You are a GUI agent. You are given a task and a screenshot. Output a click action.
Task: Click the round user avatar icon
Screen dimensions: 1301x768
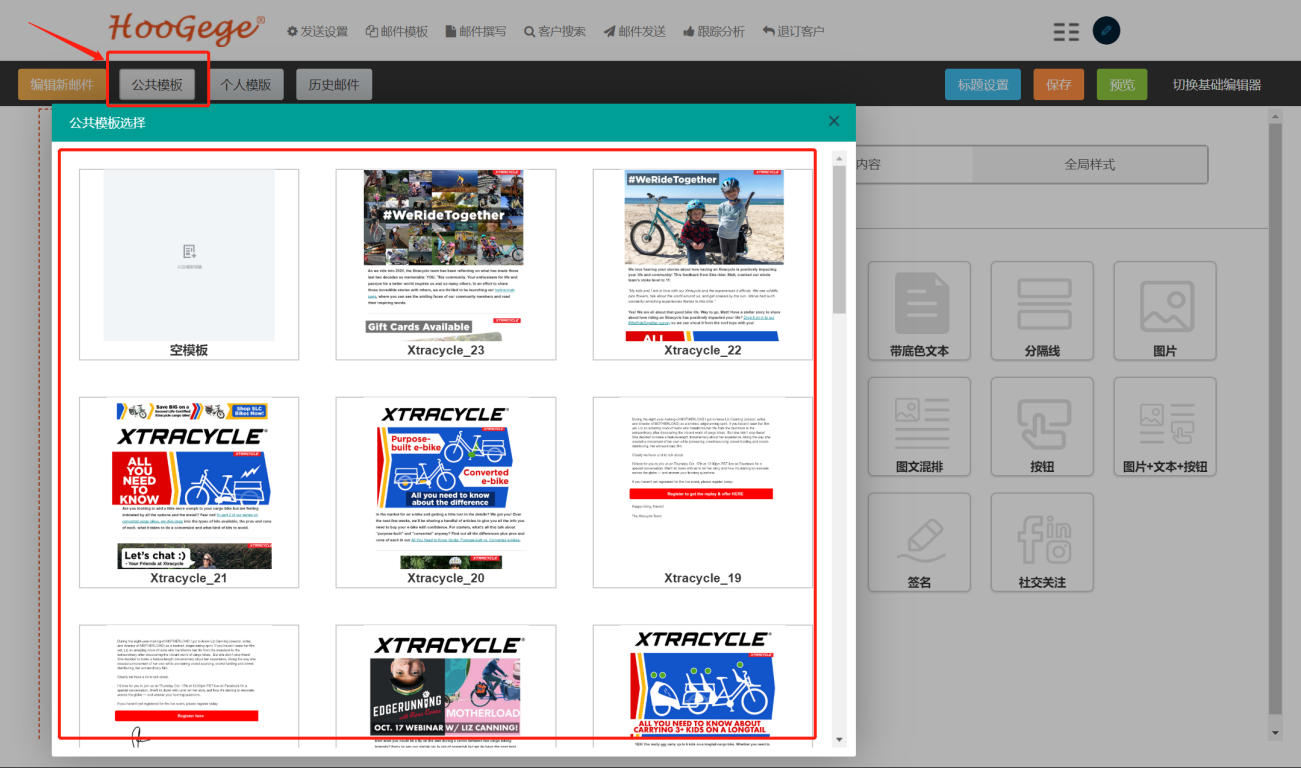pos(1106,31)
